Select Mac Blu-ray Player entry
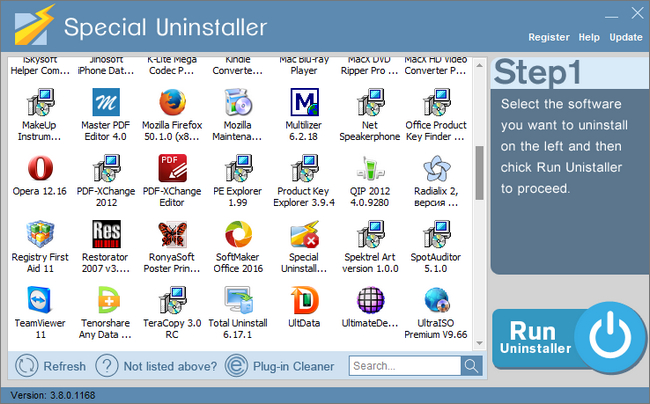 tap(304, 66)
